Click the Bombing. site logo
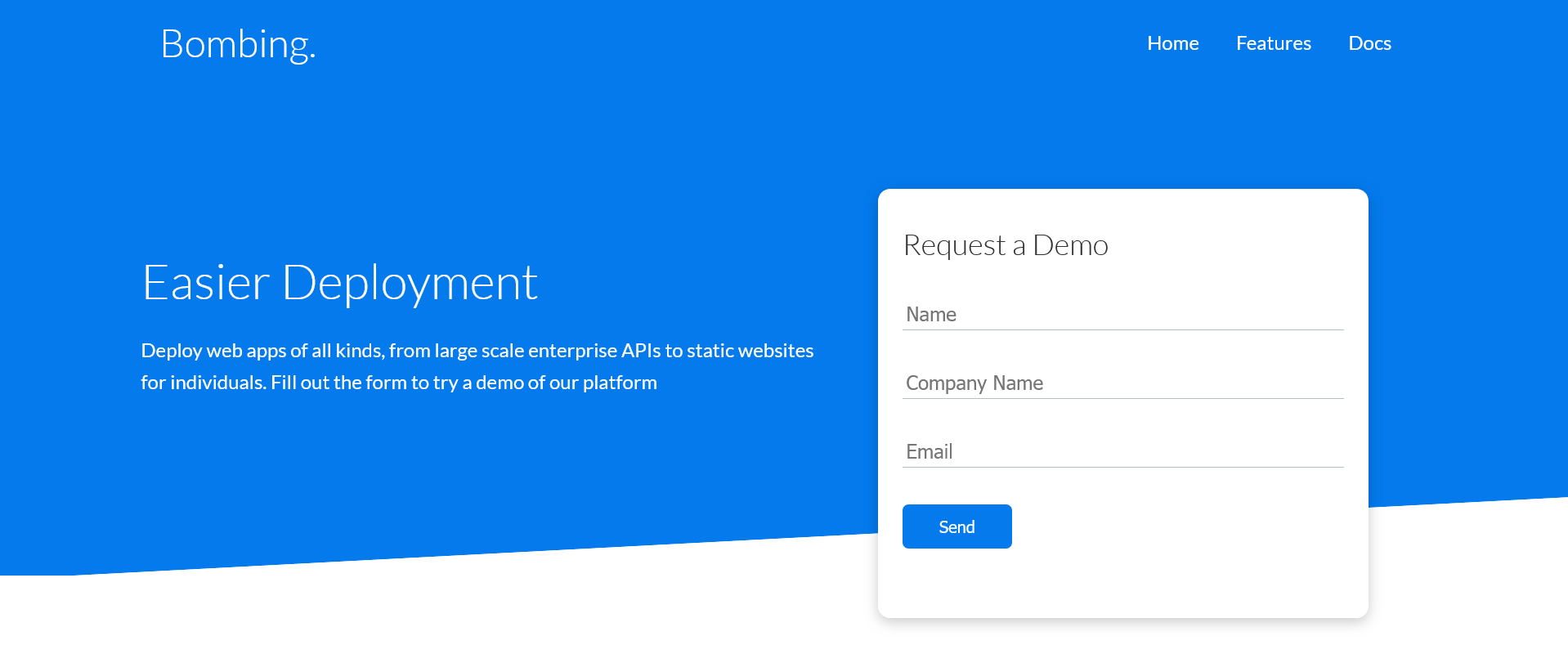 [238, 44]
